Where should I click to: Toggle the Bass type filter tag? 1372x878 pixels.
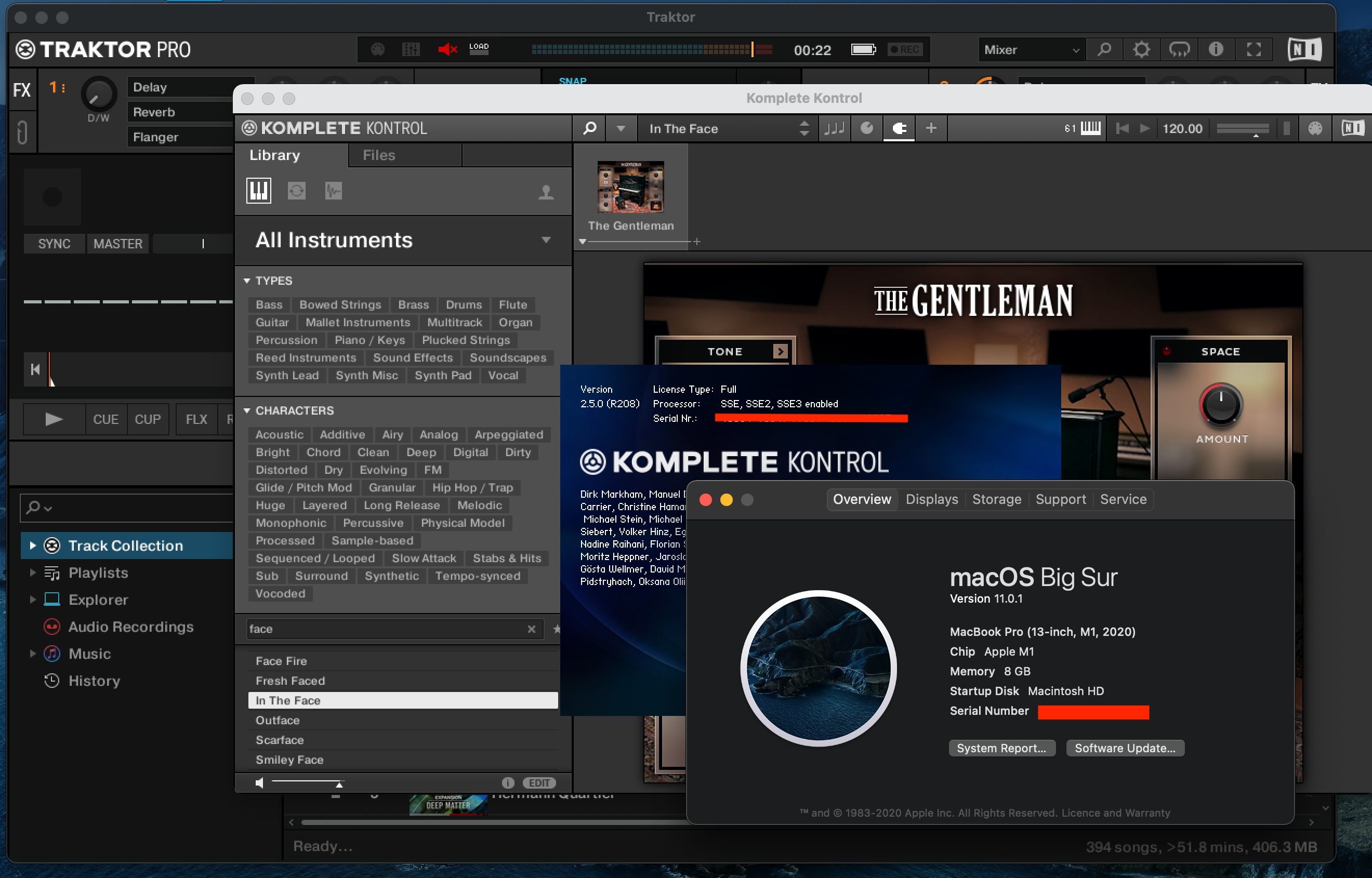pos(269,305)
